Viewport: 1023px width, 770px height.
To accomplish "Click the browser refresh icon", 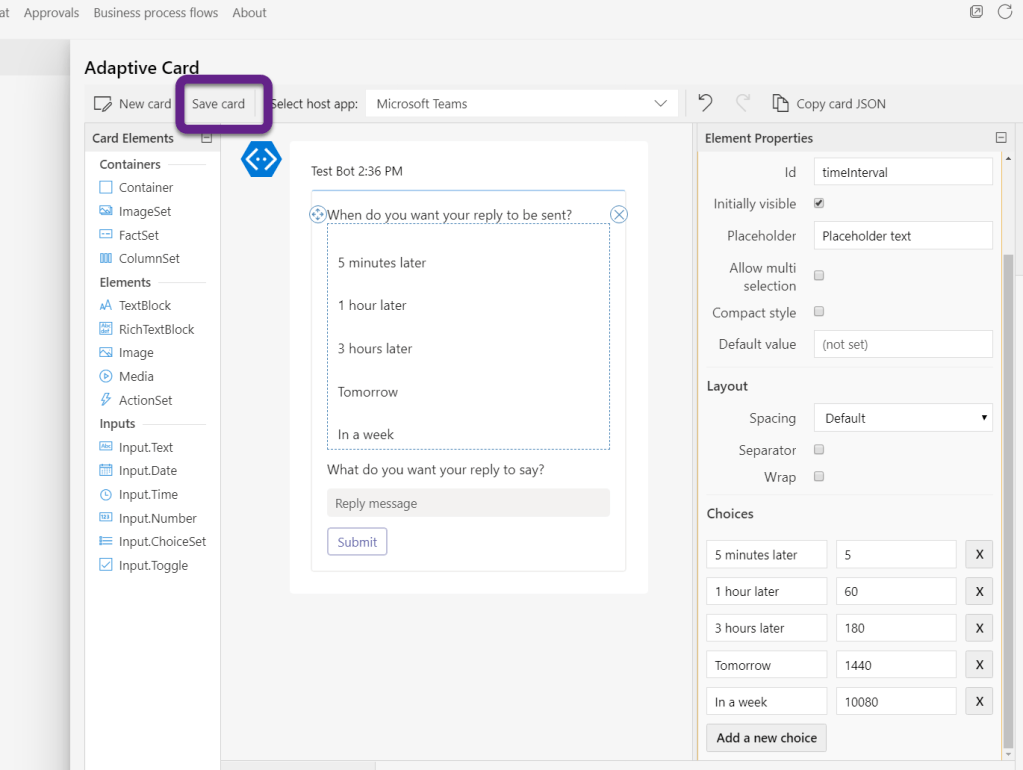I will (x=1005, y=12).
